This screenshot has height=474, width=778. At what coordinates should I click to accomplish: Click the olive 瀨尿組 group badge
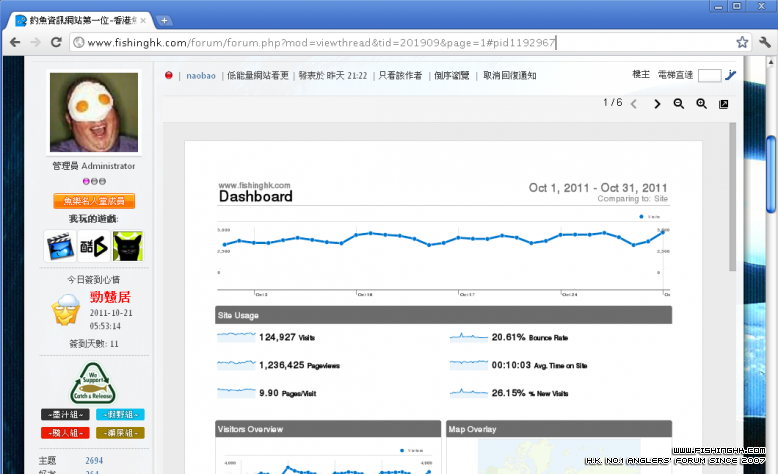coord(120,433)
